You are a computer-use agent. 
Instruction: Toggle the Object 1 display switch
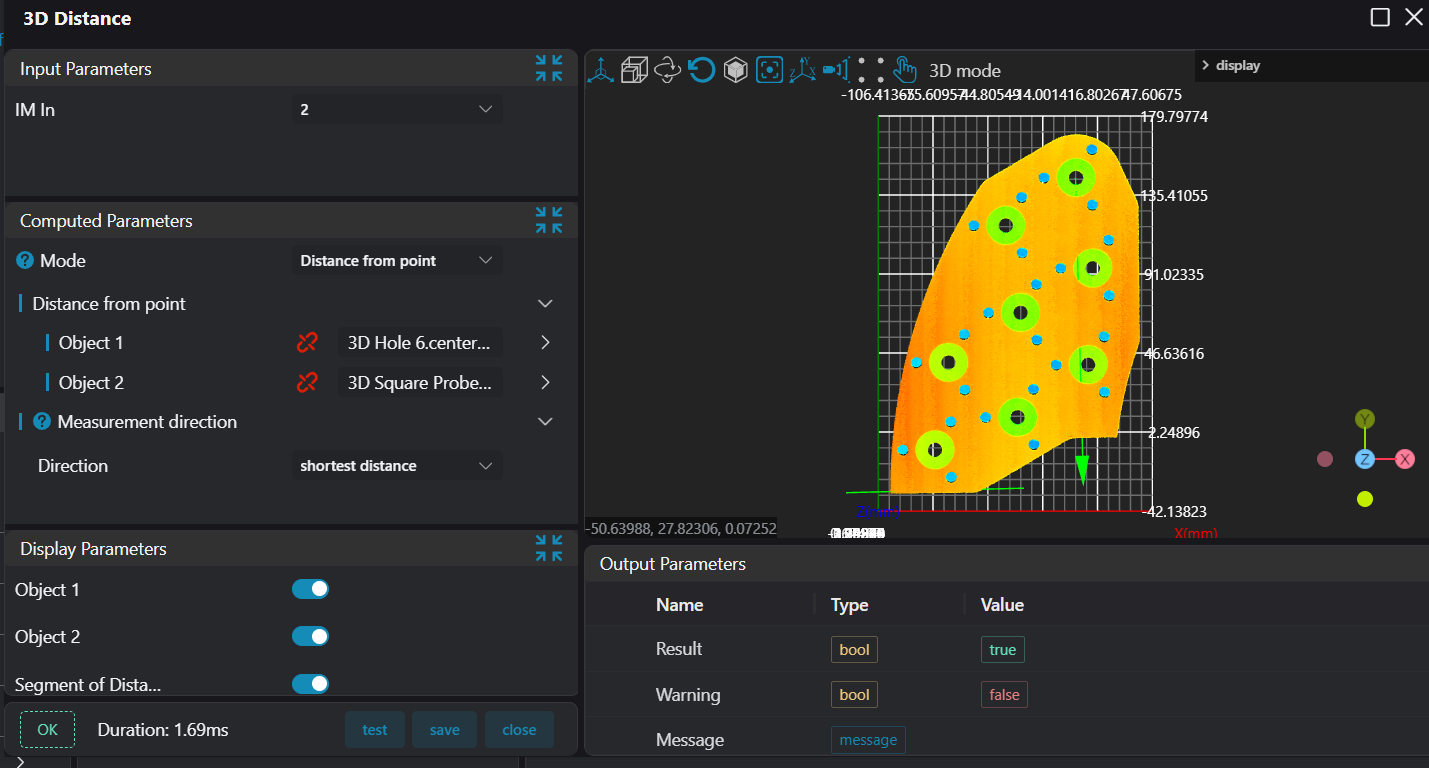point(310,589)
